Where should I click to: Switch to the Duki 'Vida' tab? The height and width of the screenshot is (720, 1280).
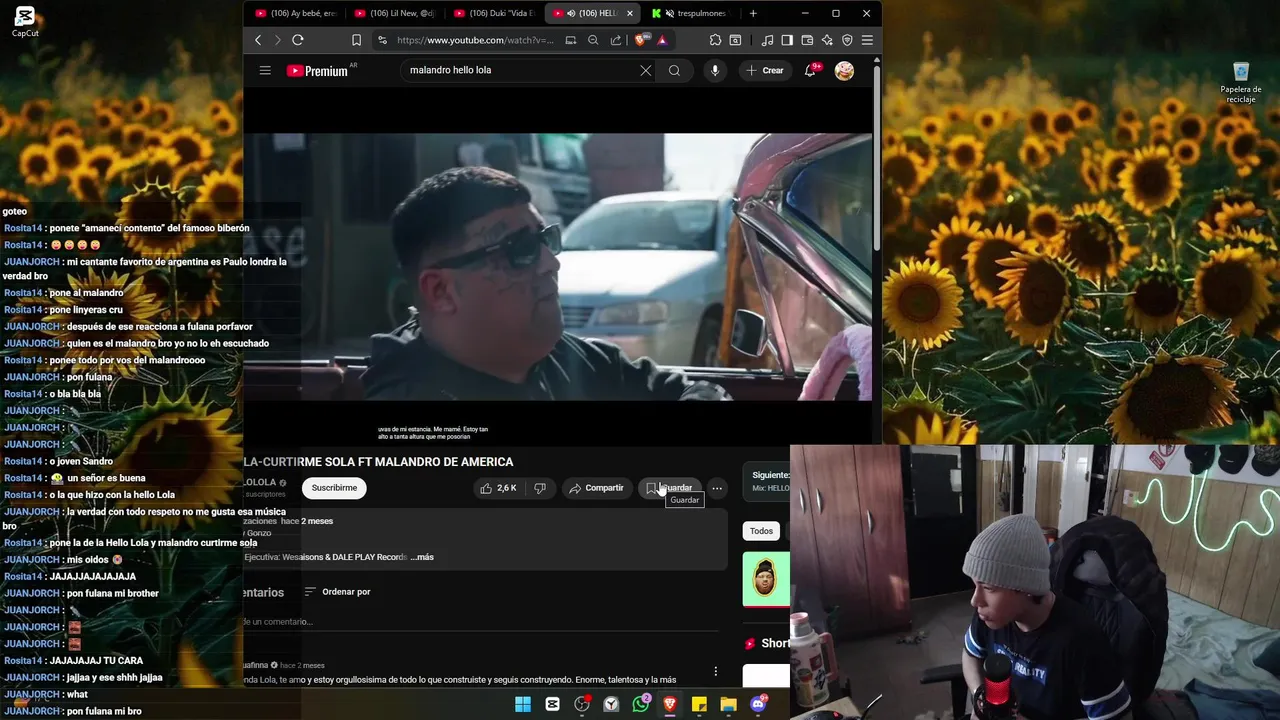tap(494, 13)
